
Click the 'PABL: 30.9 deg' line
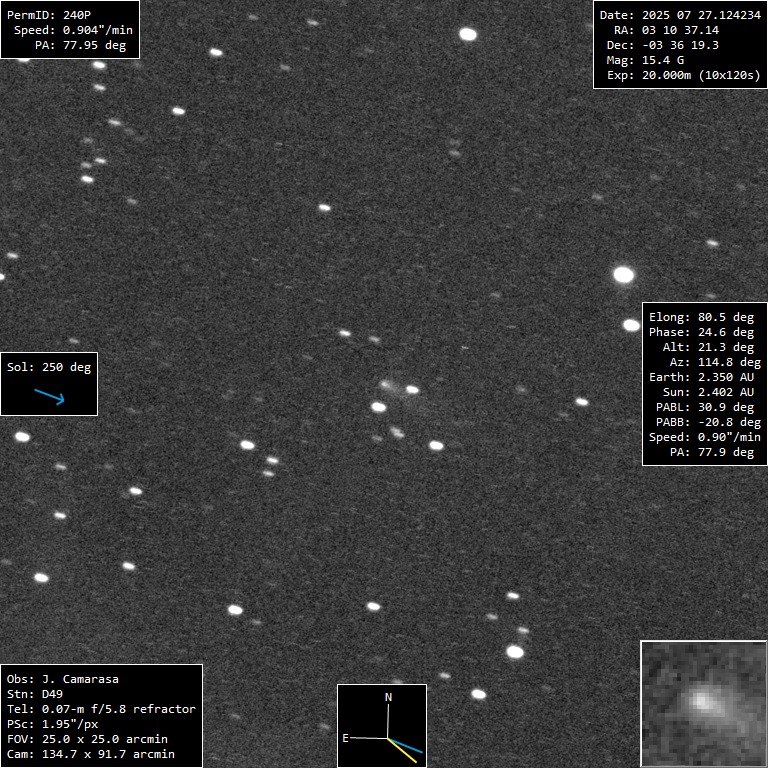pos(704,408)
